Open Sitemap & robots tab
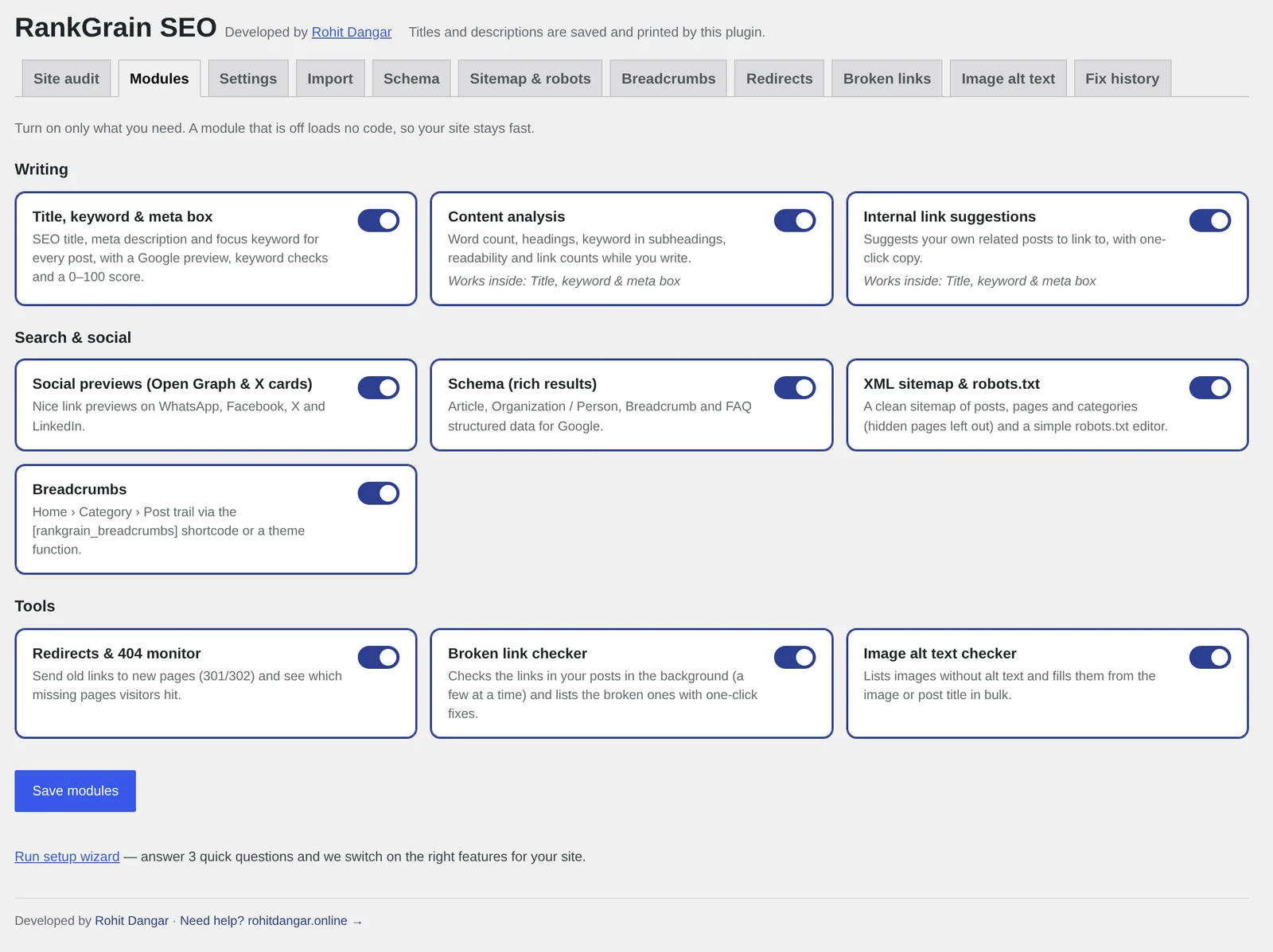The height and width of the screenshot is (952, 1273). click(x=530, y=79)
